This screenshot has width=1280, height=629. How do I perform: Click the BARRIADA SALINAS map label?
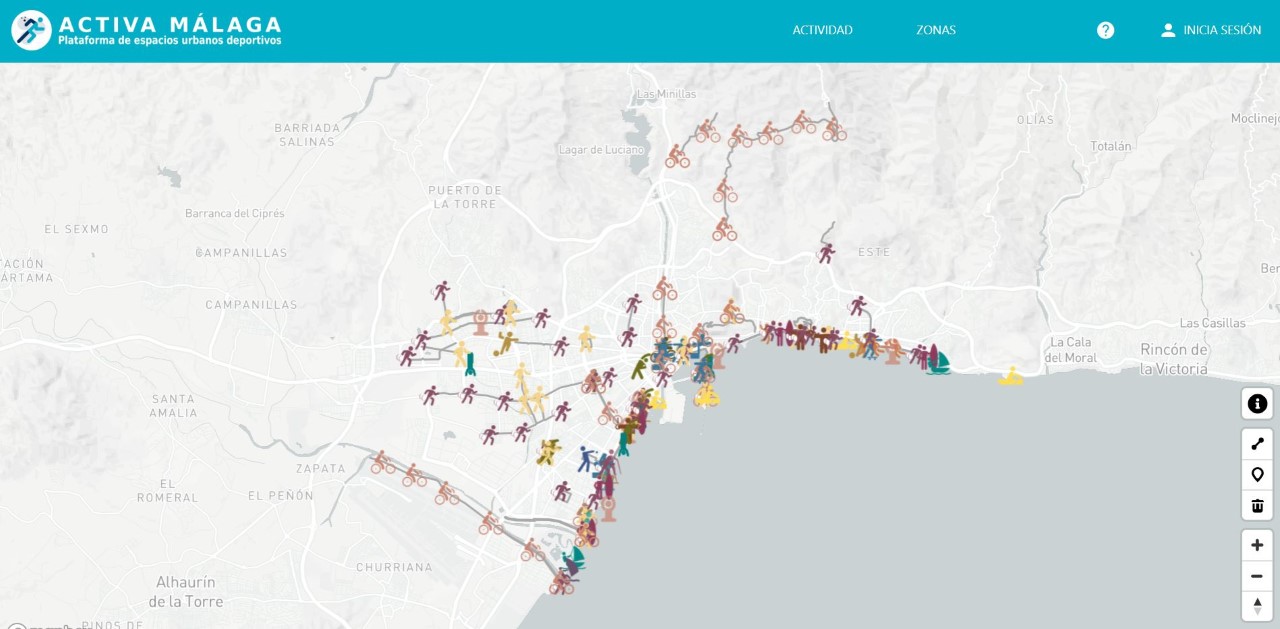[307, 135]
